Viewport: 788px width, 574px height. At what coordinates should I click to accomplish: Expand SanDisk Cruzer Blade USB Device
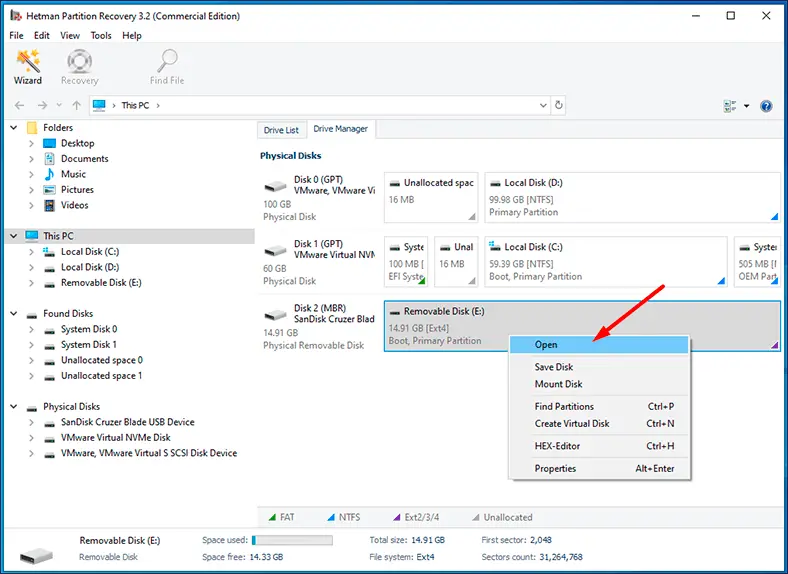31,422
